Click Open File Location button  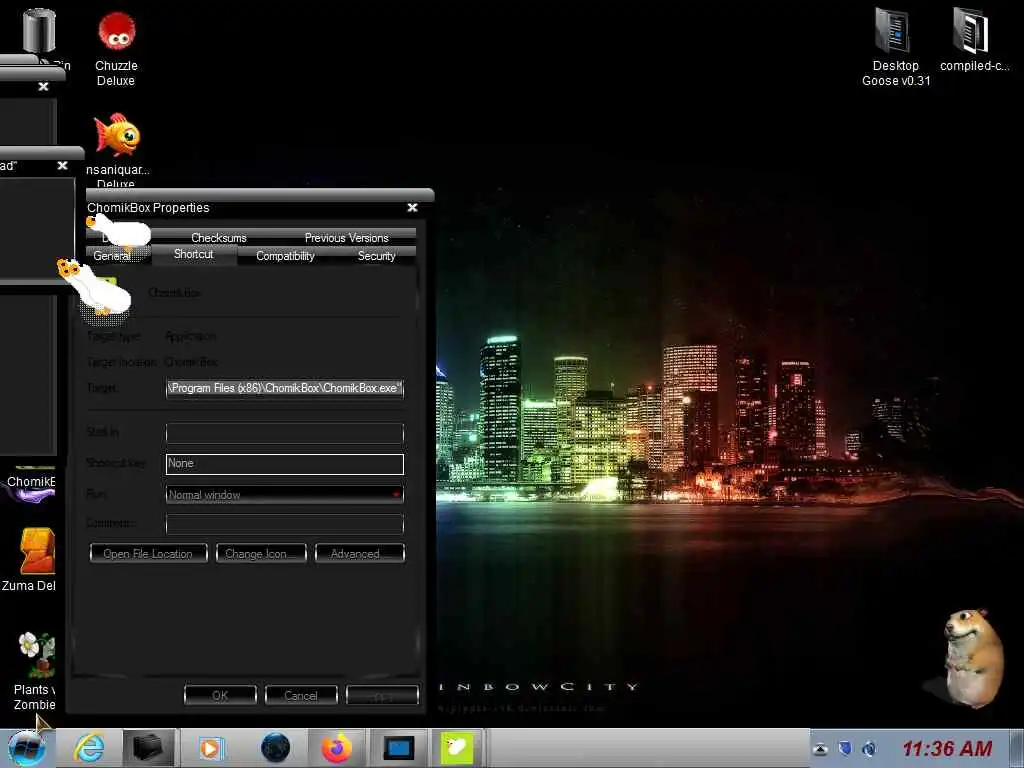[x=148, y=553]
